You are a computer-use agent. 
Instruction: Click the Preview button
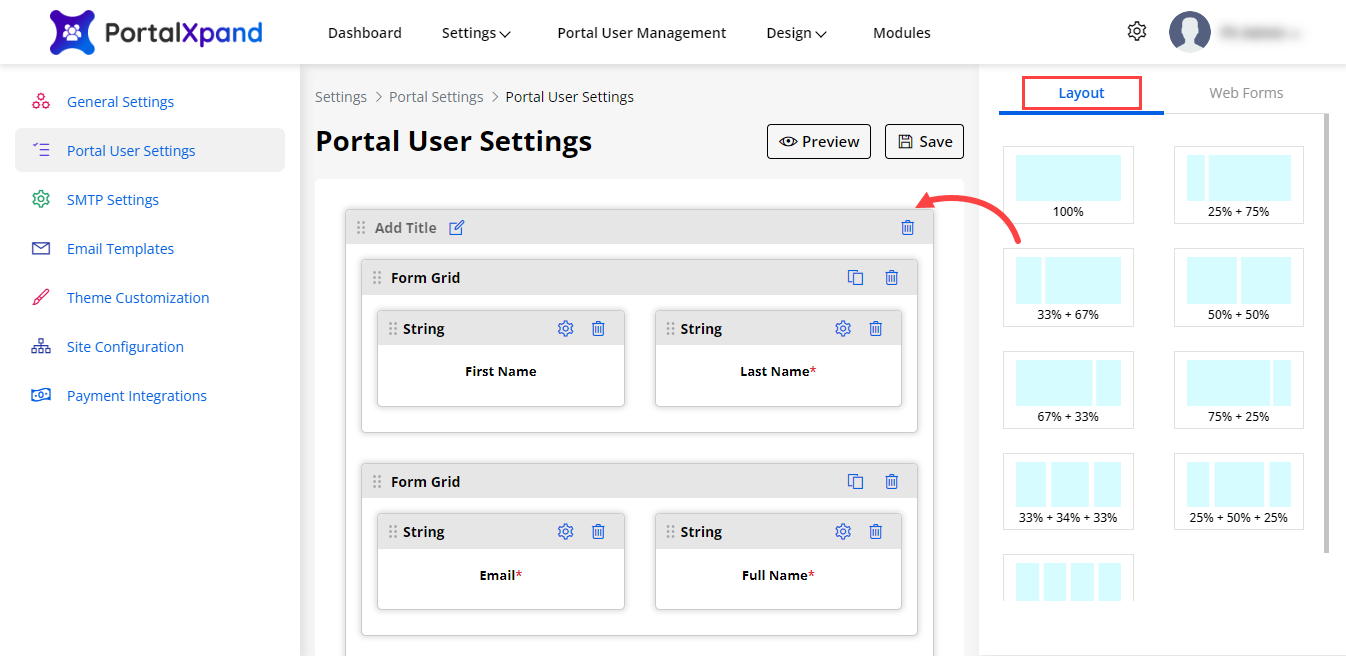pos(819,142)
